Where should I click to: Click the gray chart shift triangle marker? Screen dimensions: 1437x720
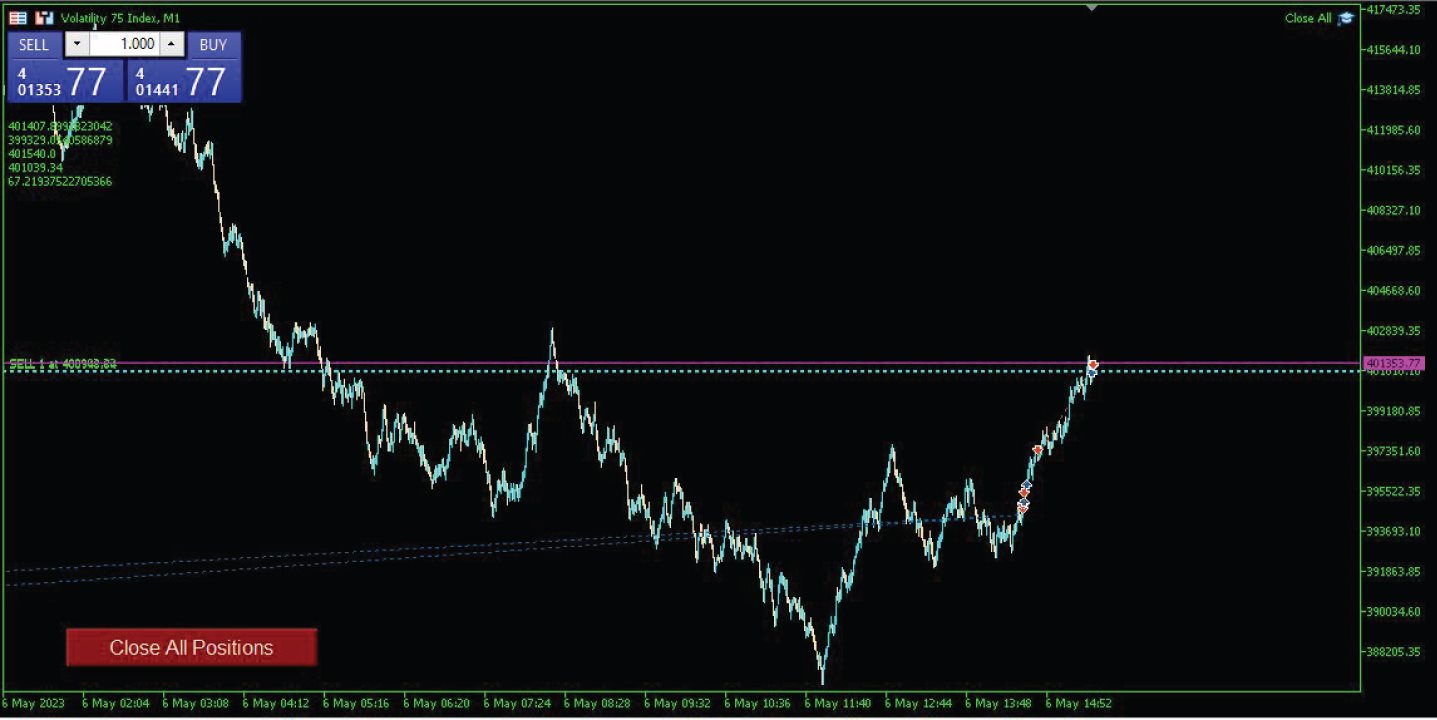(x=1092, y=8)
